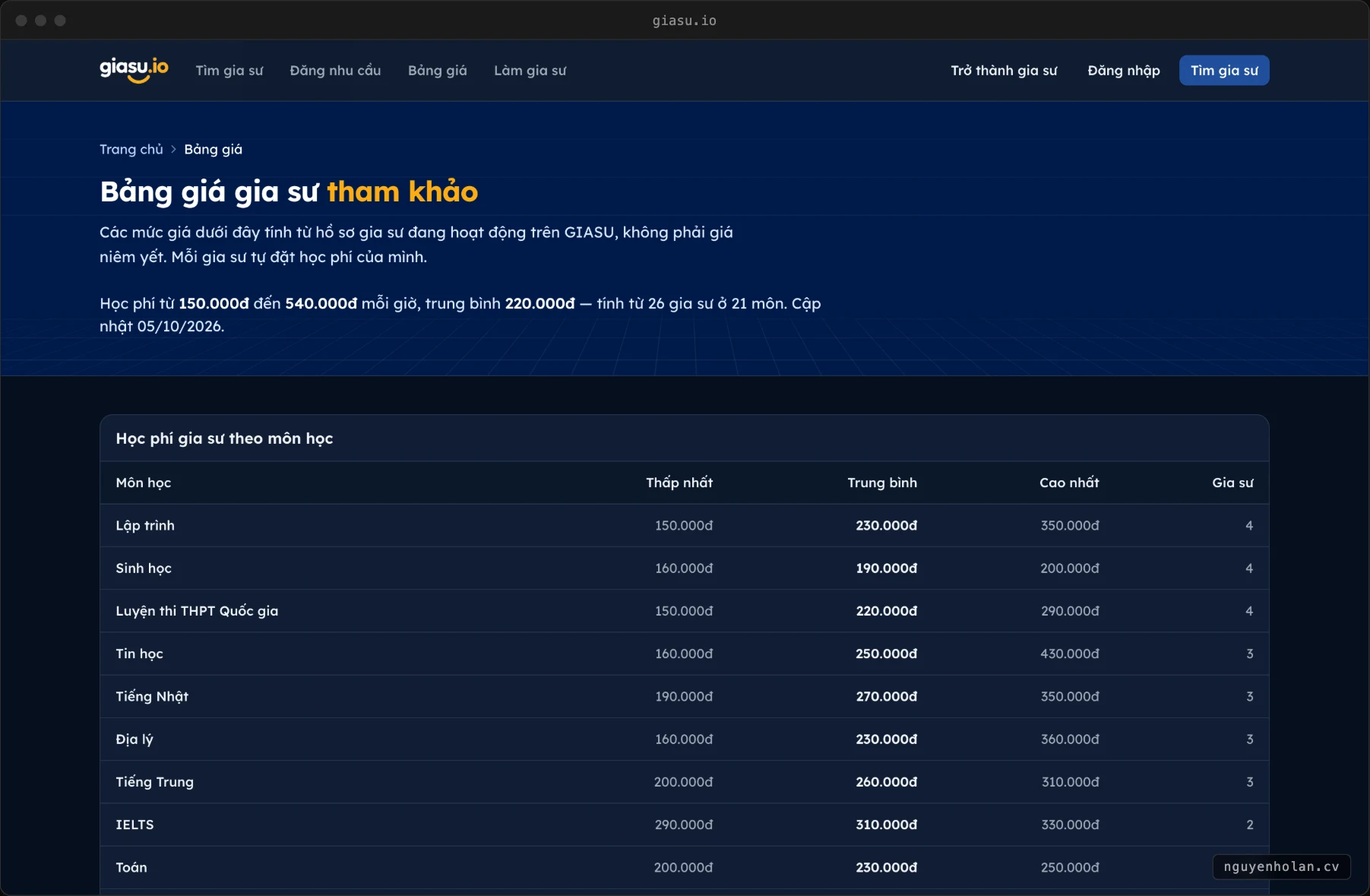This screenshot has height=896, width=1370.
Task: Click Trở thành gia sư link
Action: (1004, 71)
